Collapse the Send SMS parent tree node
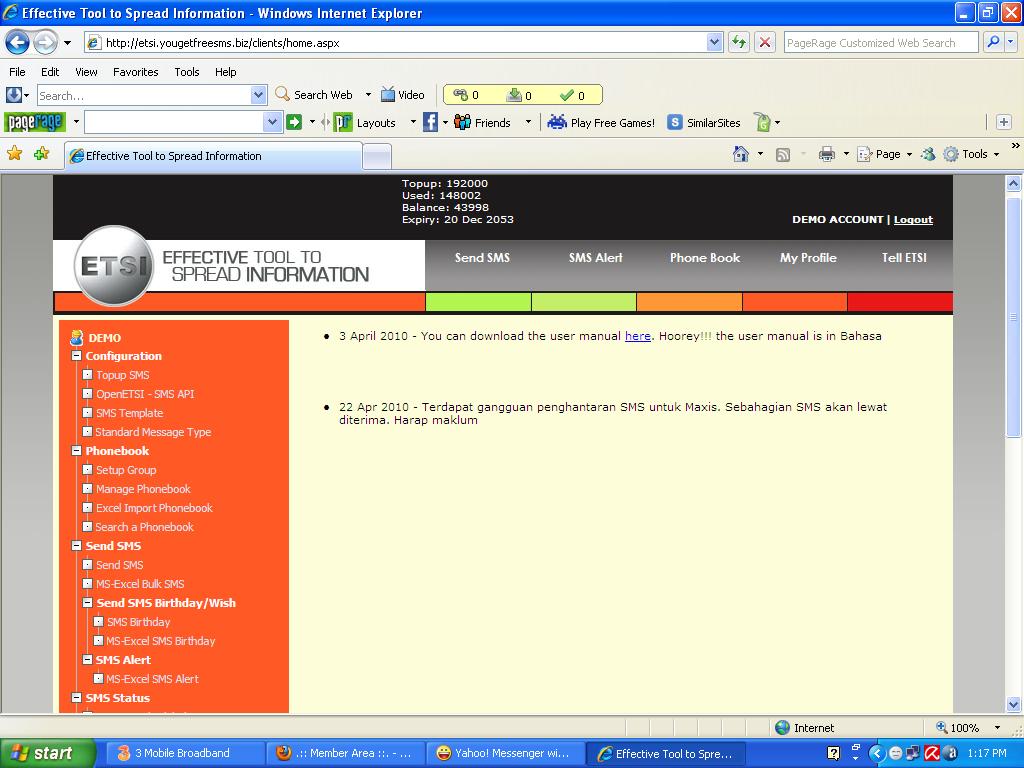 coord(76,545)
